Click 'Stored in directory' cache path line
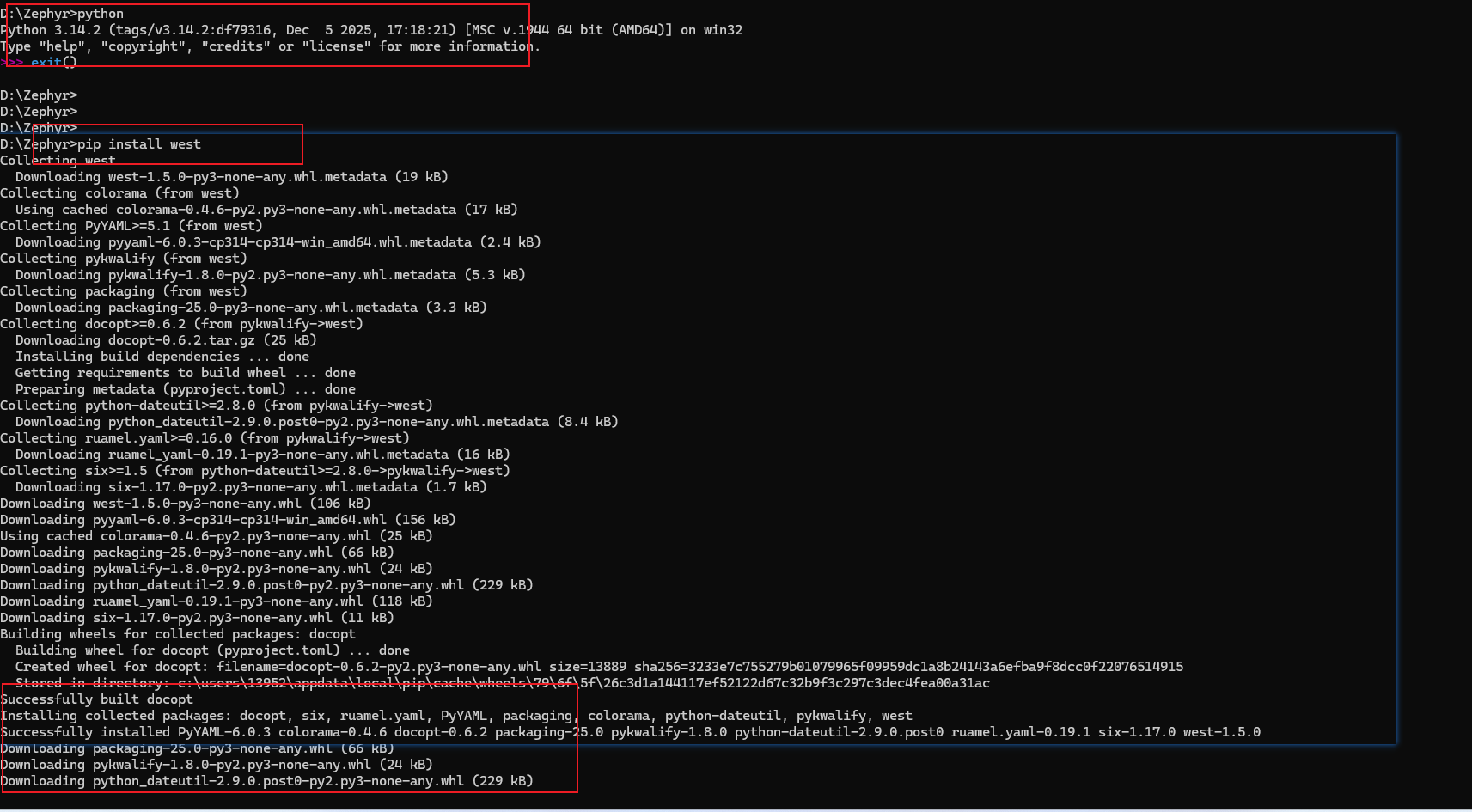Viewport: 1472px width, 812px height. click(x=503, y=683)
